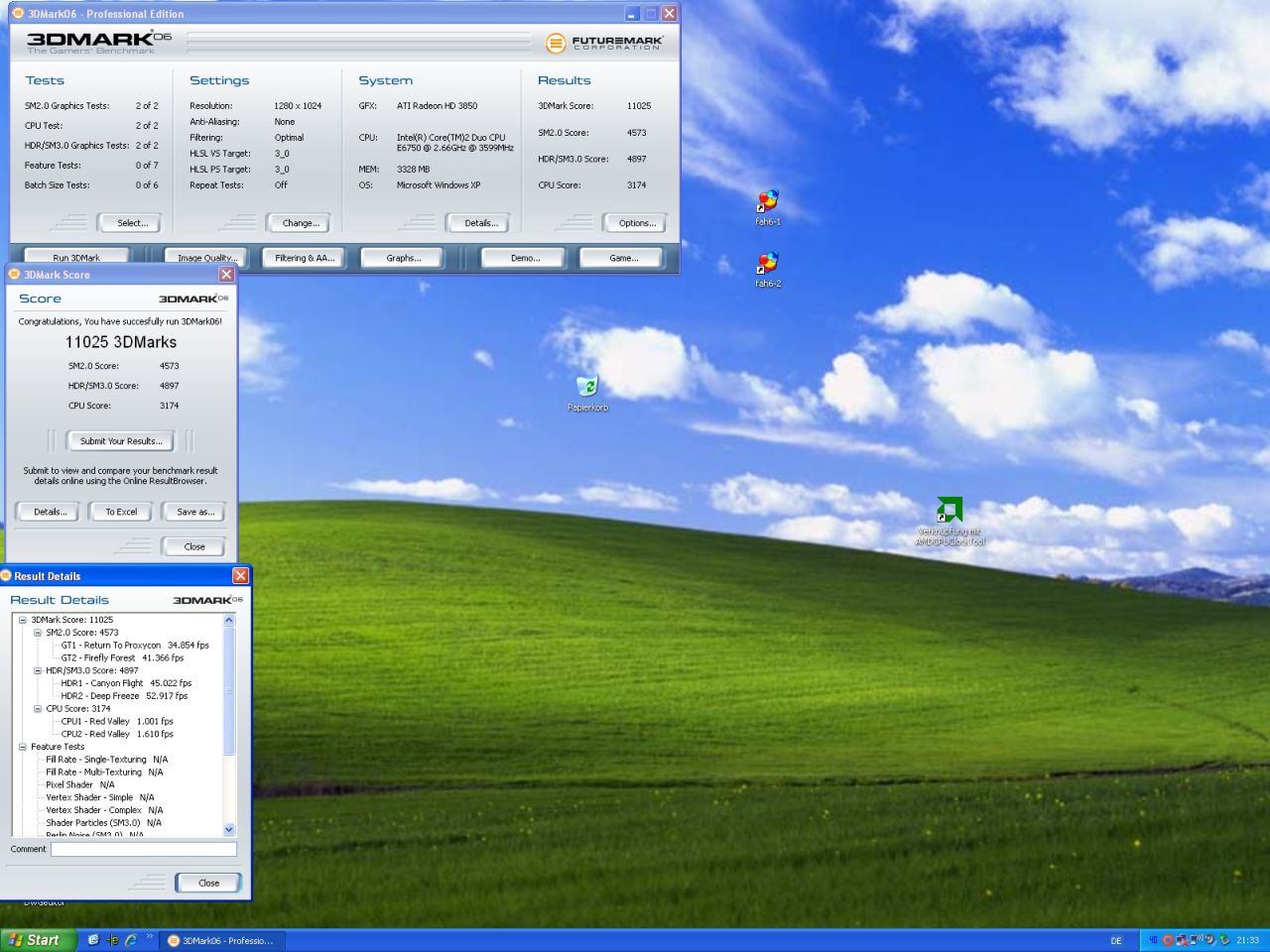The height and width of the screenshot is (952, 1270).
Task: Select HDR2 - Deep Freeze row
Action: [x=124, y=696]
